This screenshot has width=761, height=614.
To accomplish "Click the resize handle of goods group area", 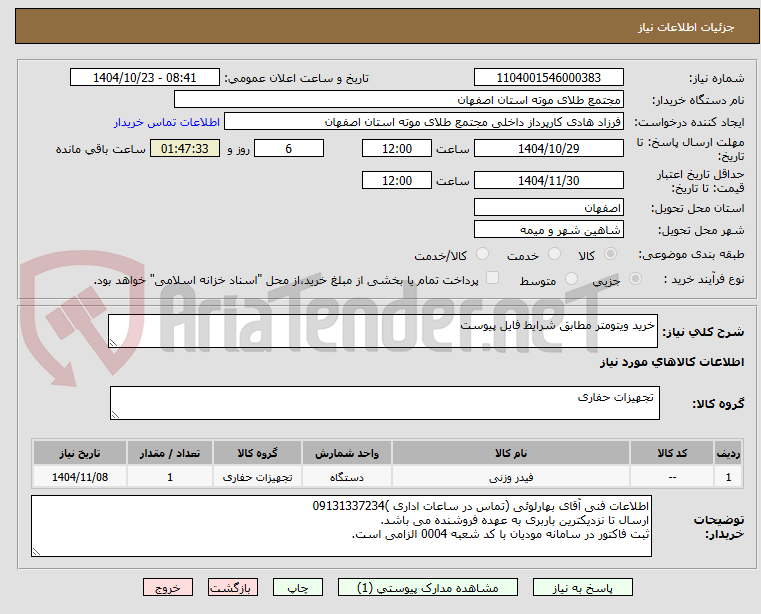I will [x=115, y=415].
